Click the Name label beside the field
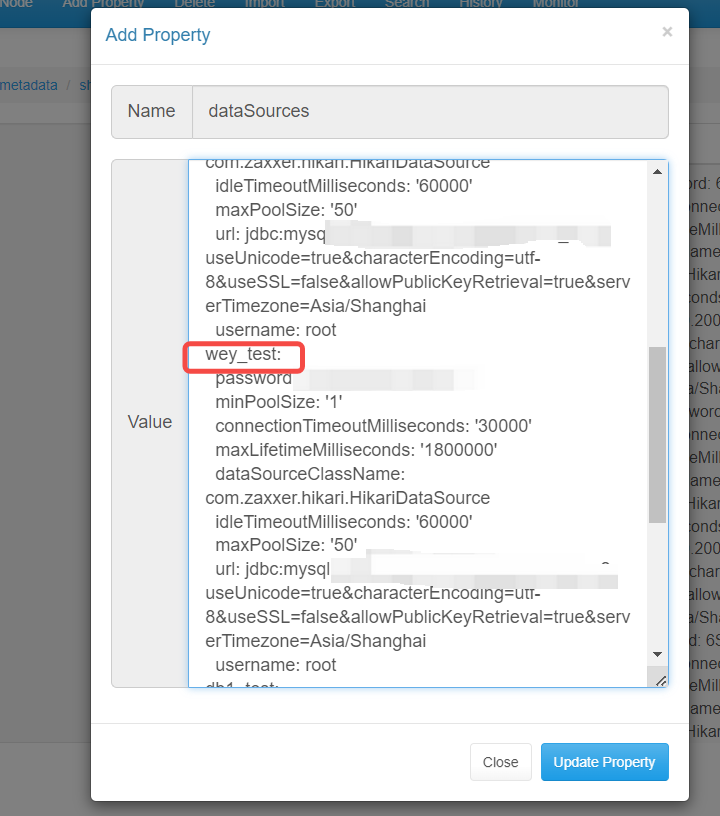Screen dimensions: 720x816 coord(151,111)
